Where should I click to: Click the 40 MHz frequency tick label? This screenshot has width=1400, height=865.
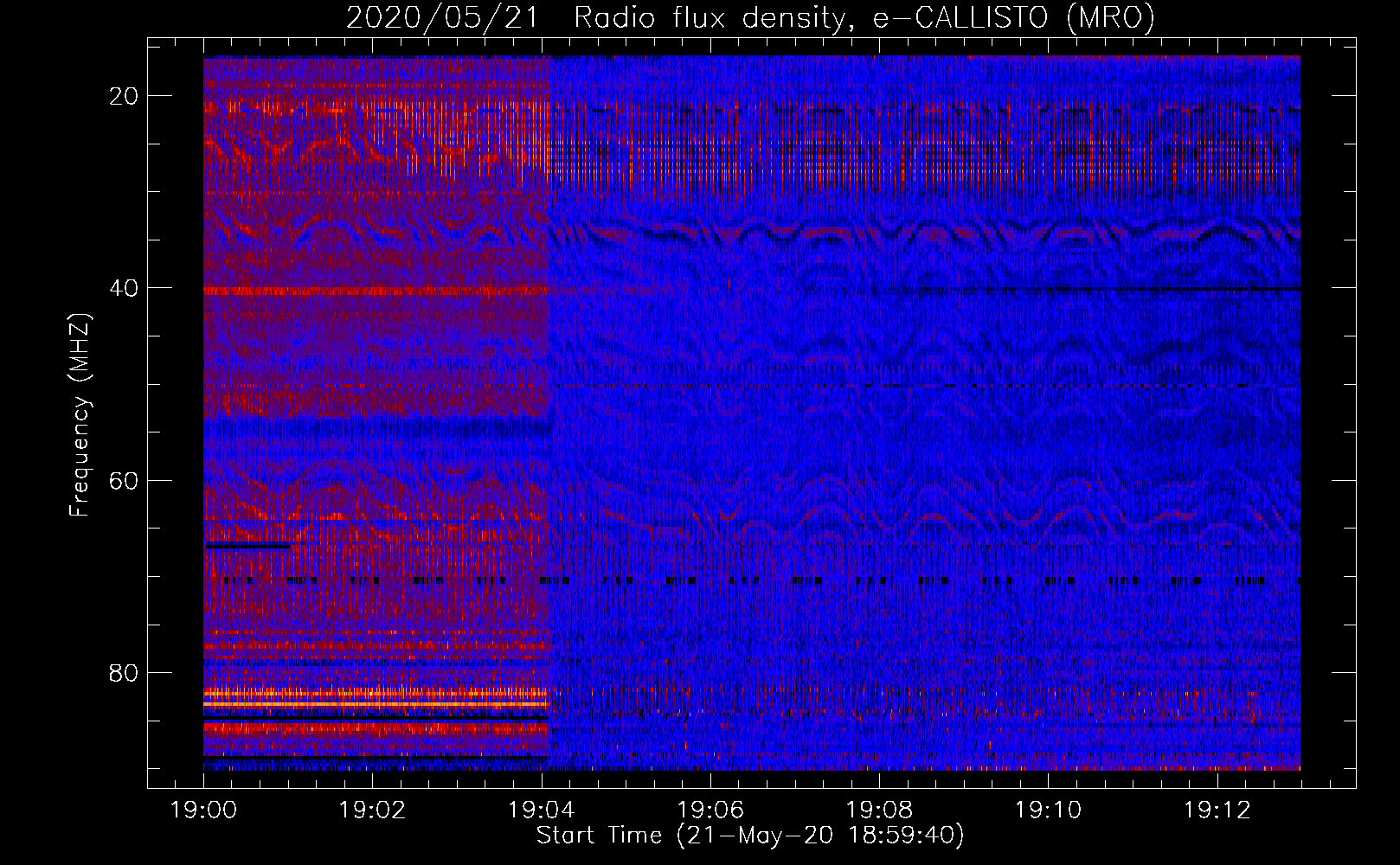125,288
